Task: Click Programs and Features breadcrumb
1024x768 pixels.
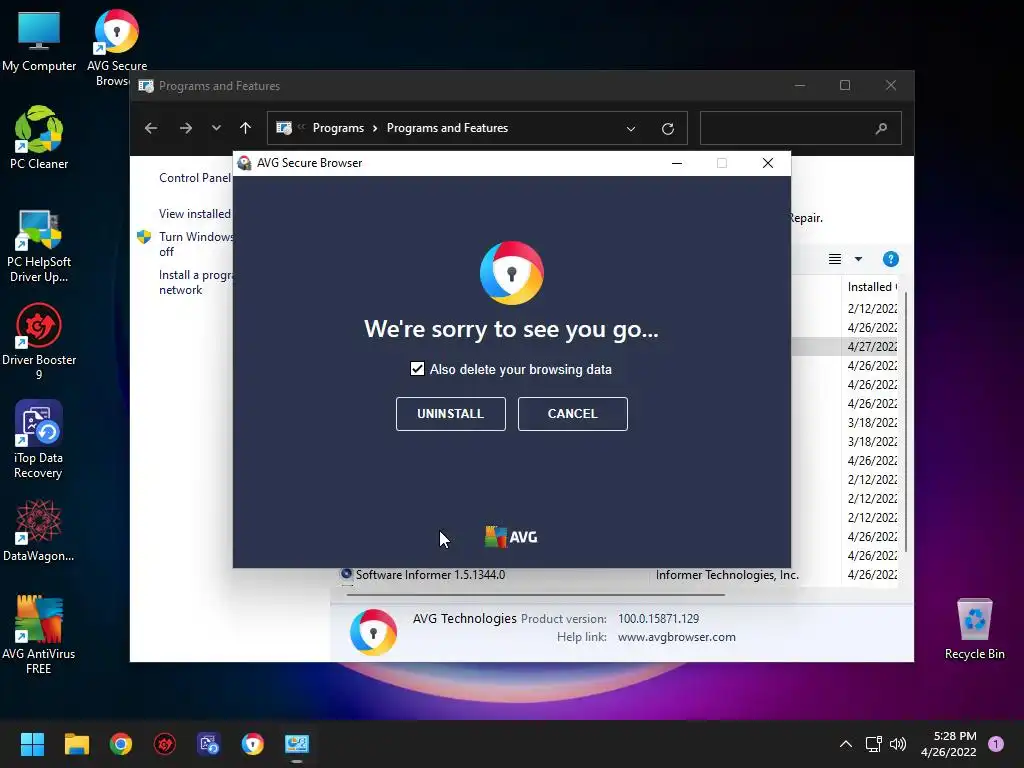Action: (x=447, y=128)
